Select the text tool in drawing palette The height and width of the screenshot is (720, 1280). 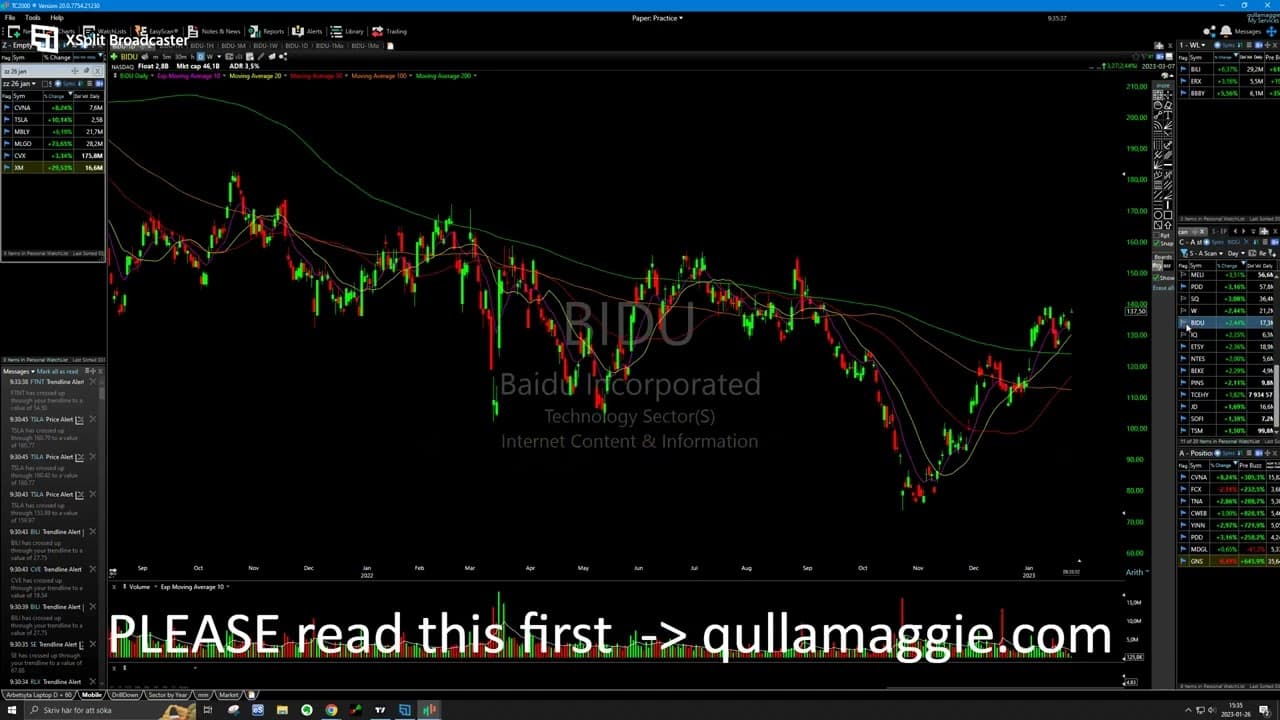pyautogui.click(x=1168, y=114)
